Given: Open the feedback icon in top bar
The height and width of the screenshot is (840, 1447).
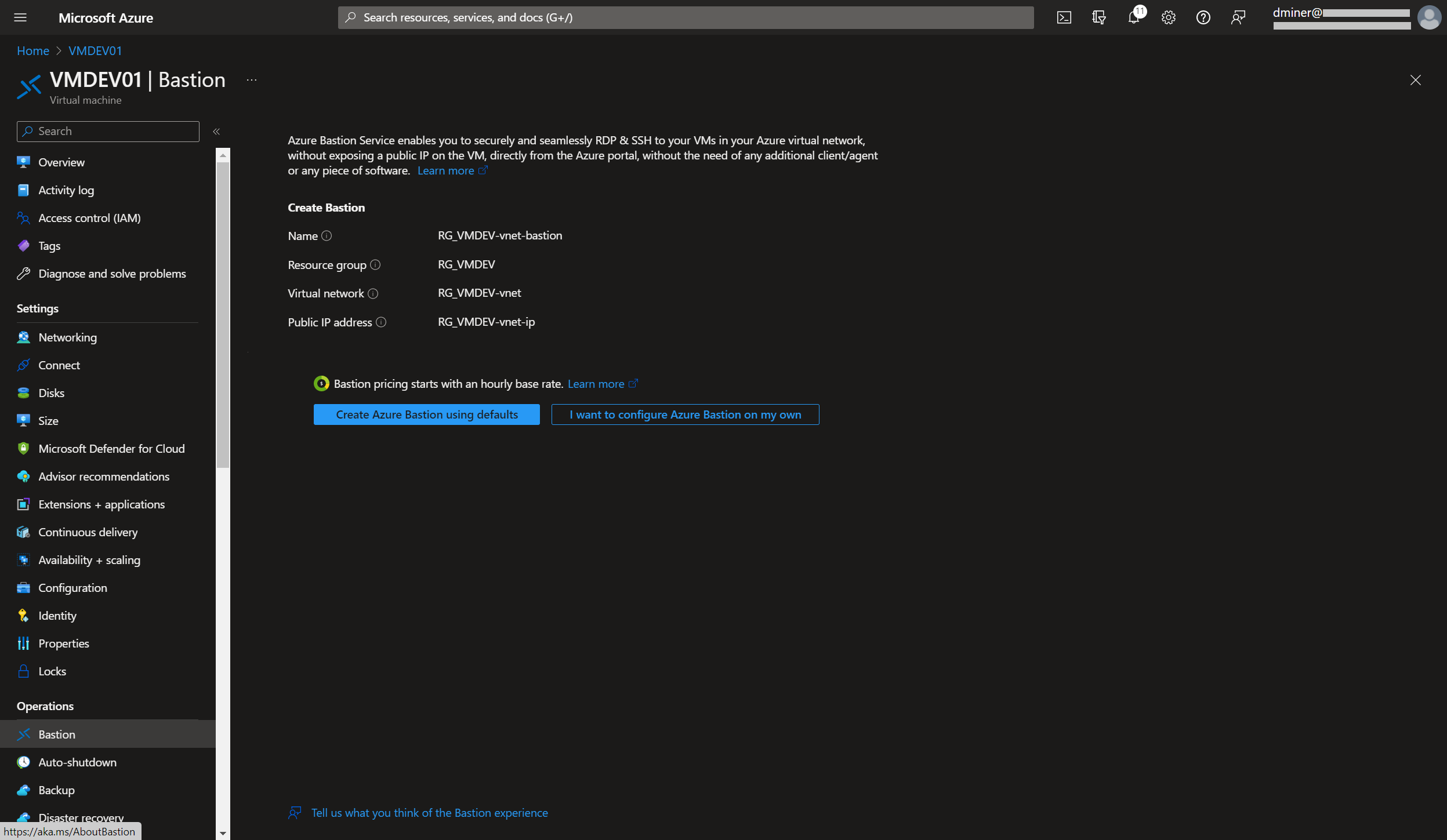Looking at the screenshot, I should coord(1238,17).
